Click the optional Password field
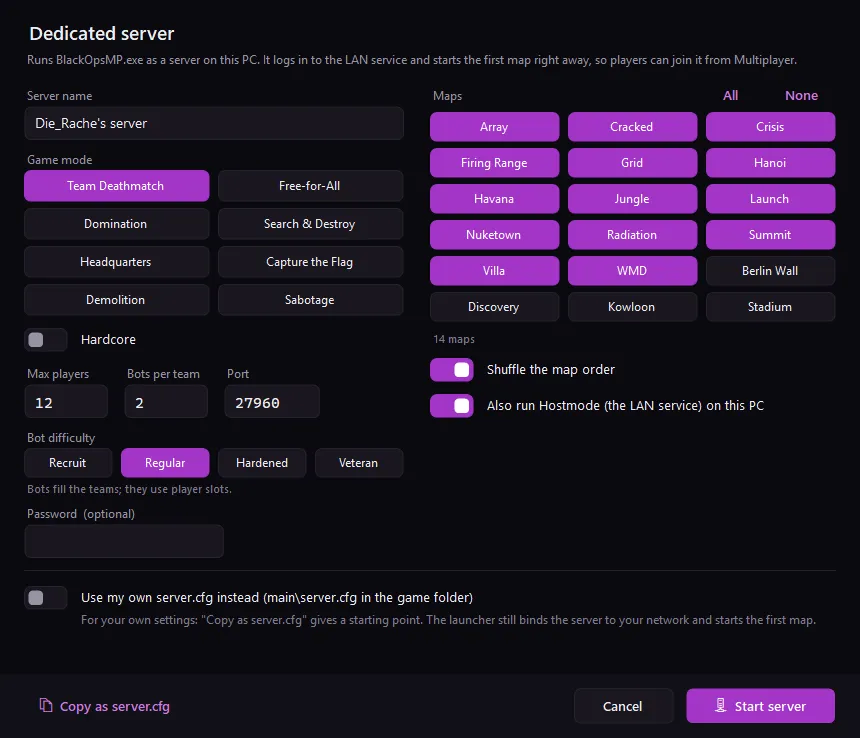This screenshot has width=860, height=738. (x=124, y=541)
